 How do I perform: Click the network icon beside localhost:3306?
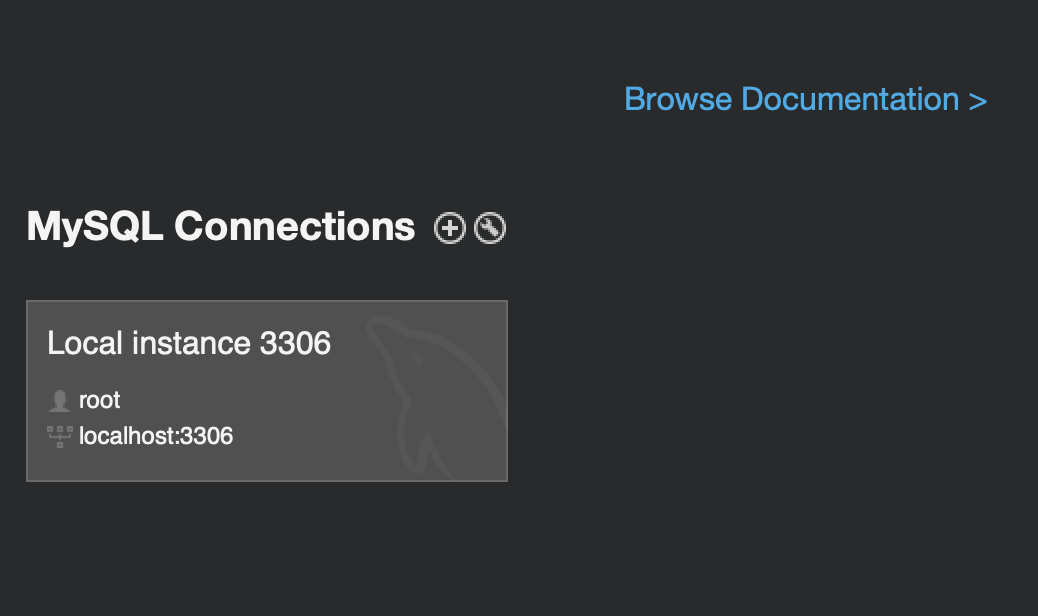pyautogui.click(x=58, y=435)
